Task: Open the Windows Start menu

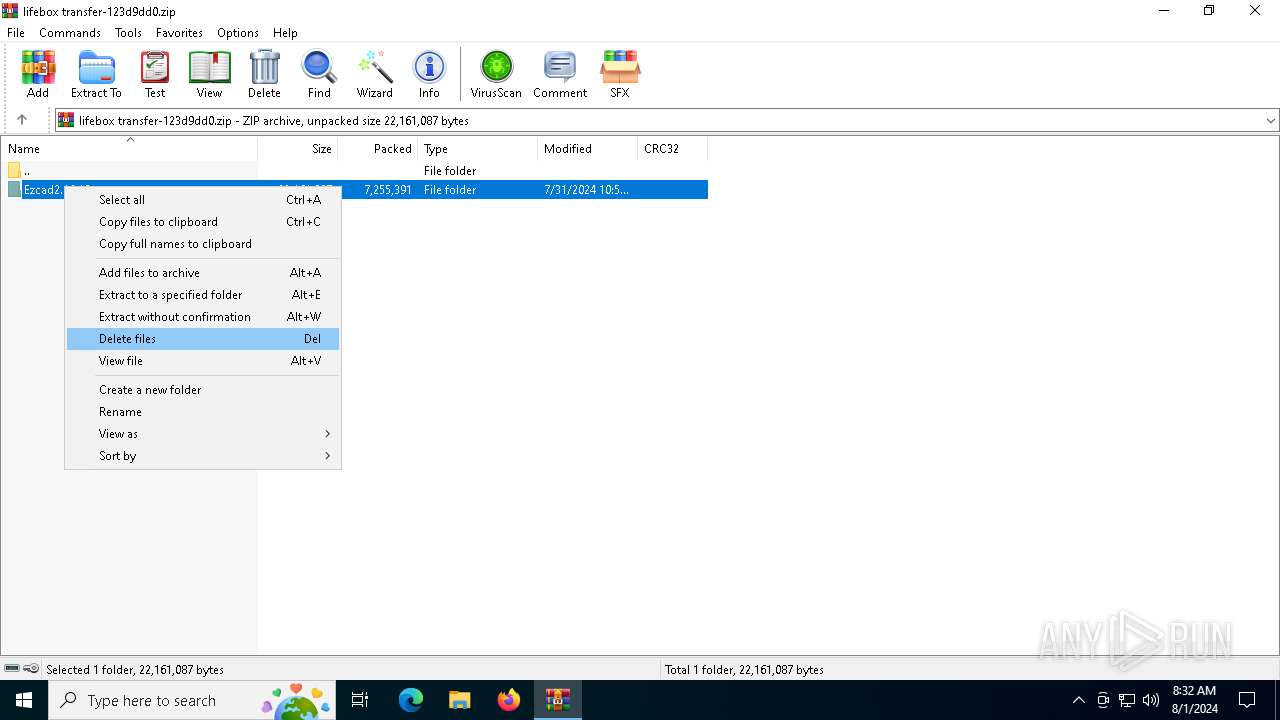Action: click(24, 700)
